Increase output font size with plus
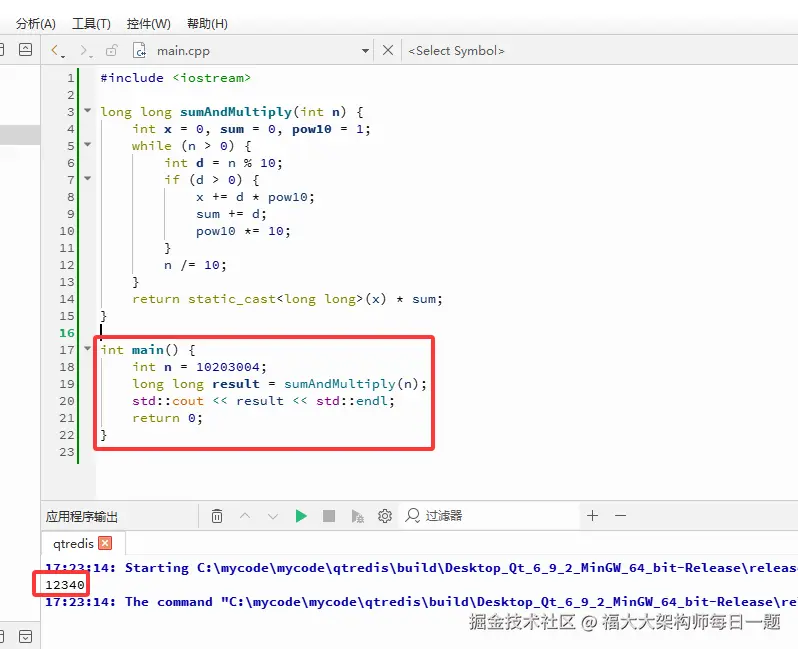Screen dimensions: 798x649 [592, 516]
